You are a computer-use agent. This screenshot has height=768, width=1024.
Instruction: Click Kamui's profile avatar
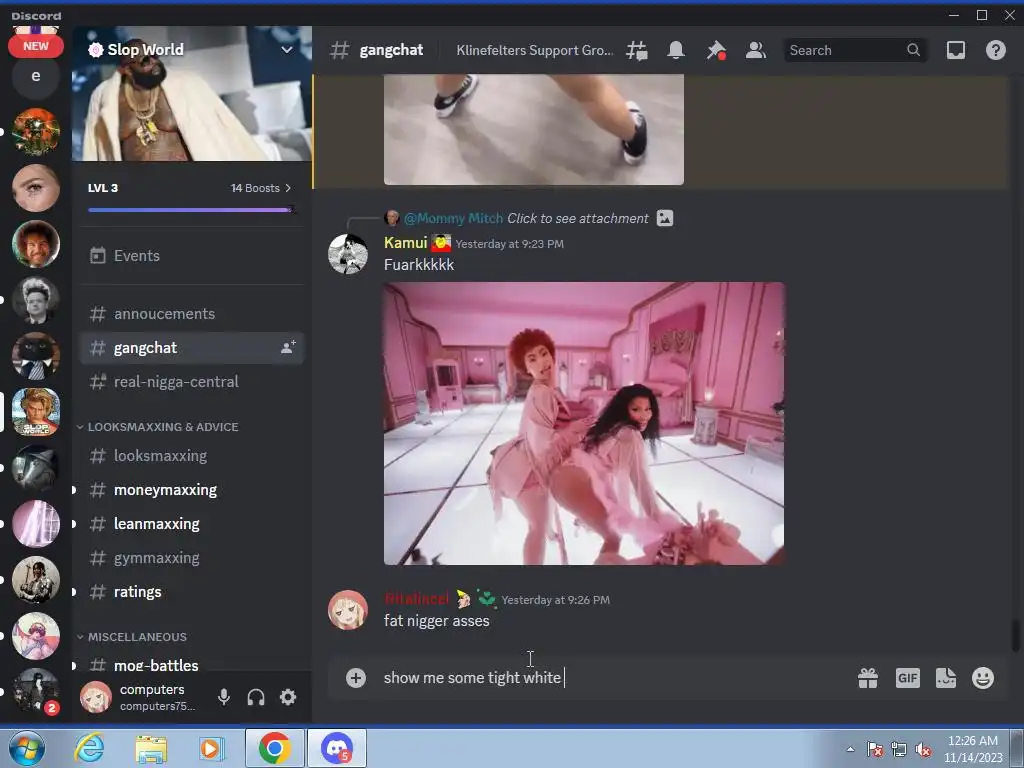[x=347, y=254]
